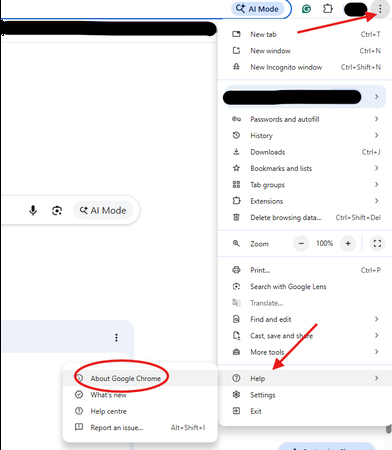392x450 pixels.
Task: Click the Print menu item
Action: tap(305, 270)
